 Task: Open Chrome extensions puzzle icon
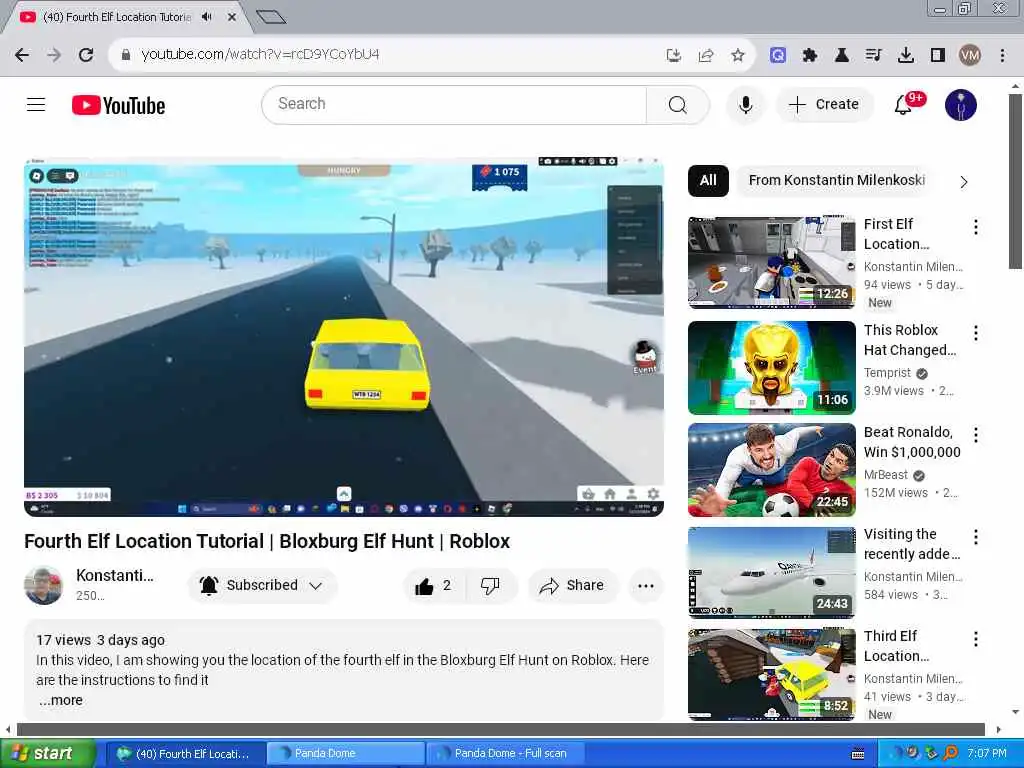tap(810, 55)
